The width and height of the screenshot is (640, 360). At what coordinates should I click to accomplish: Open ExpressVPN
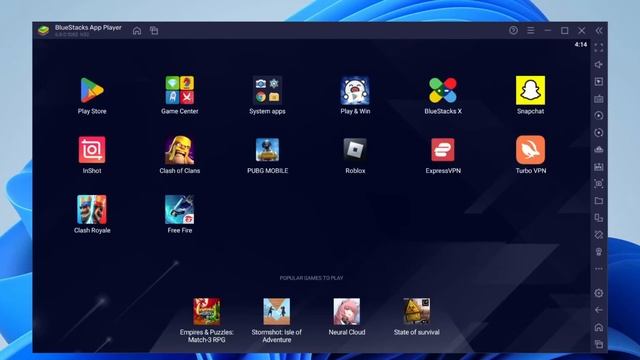pos(443,150)
